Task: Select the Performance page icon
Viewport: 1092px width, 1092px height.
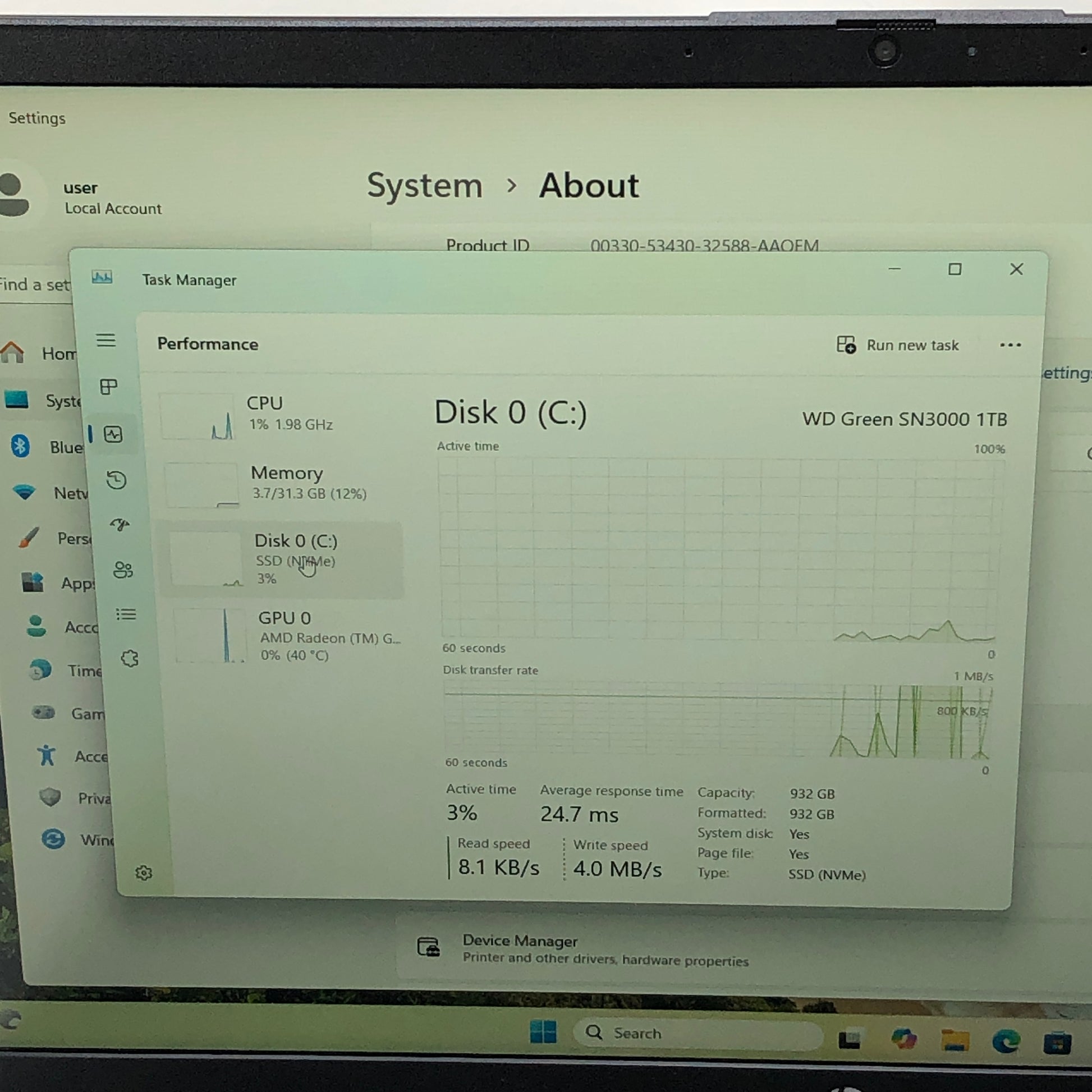Action: coord(113,434)
